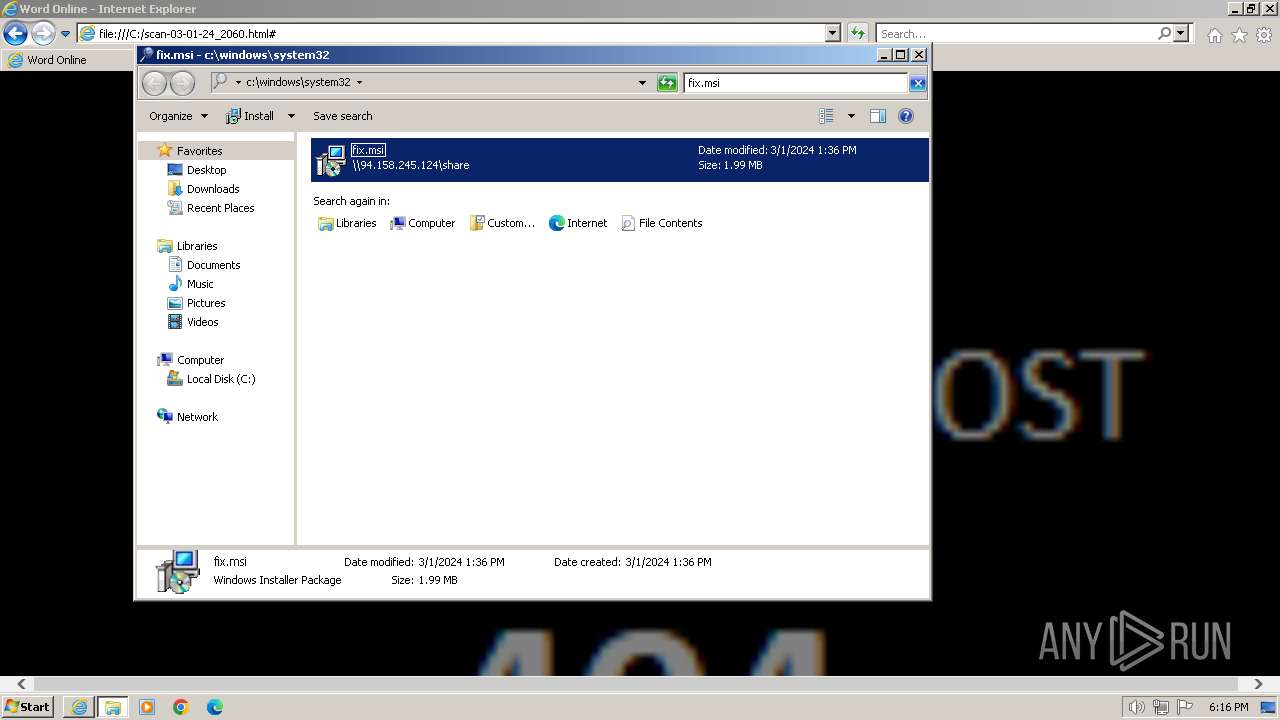The width and height of the screenshot is (1280, 720).
Task: Open Explorer help icon
Action: pyautogui.click(x=906, y=116)
